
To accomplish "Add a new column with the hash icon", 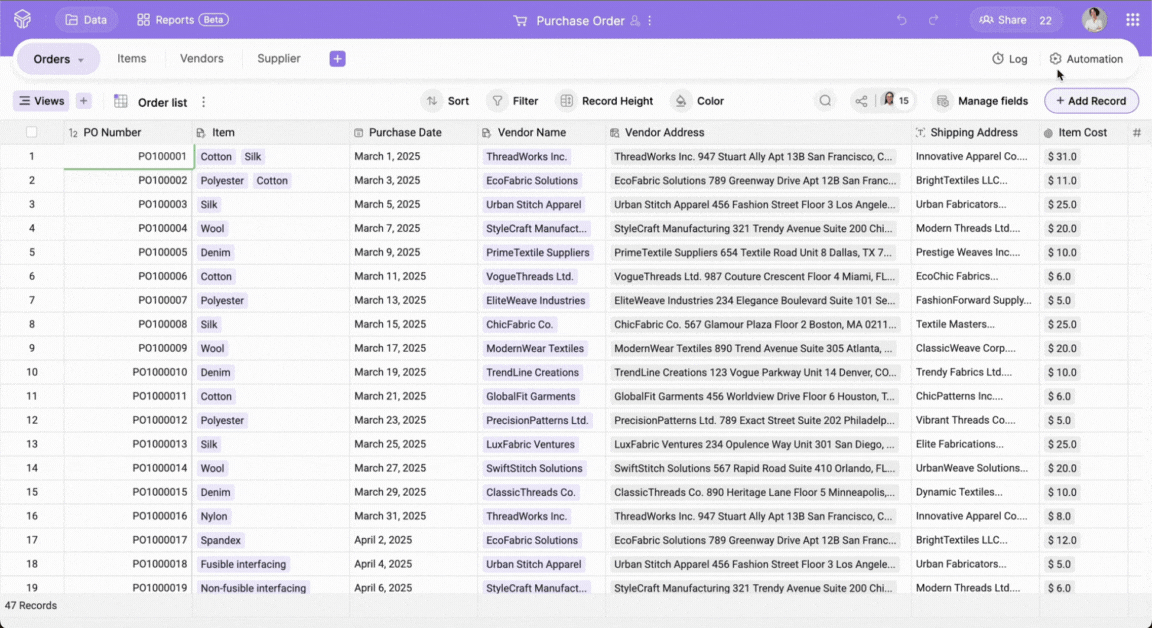I will [1137, 133].
